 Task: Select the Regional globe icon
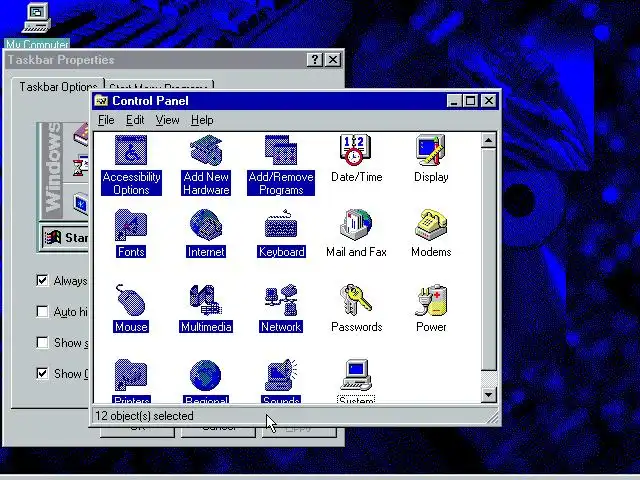pyautogui.click(x=206, y=375)
